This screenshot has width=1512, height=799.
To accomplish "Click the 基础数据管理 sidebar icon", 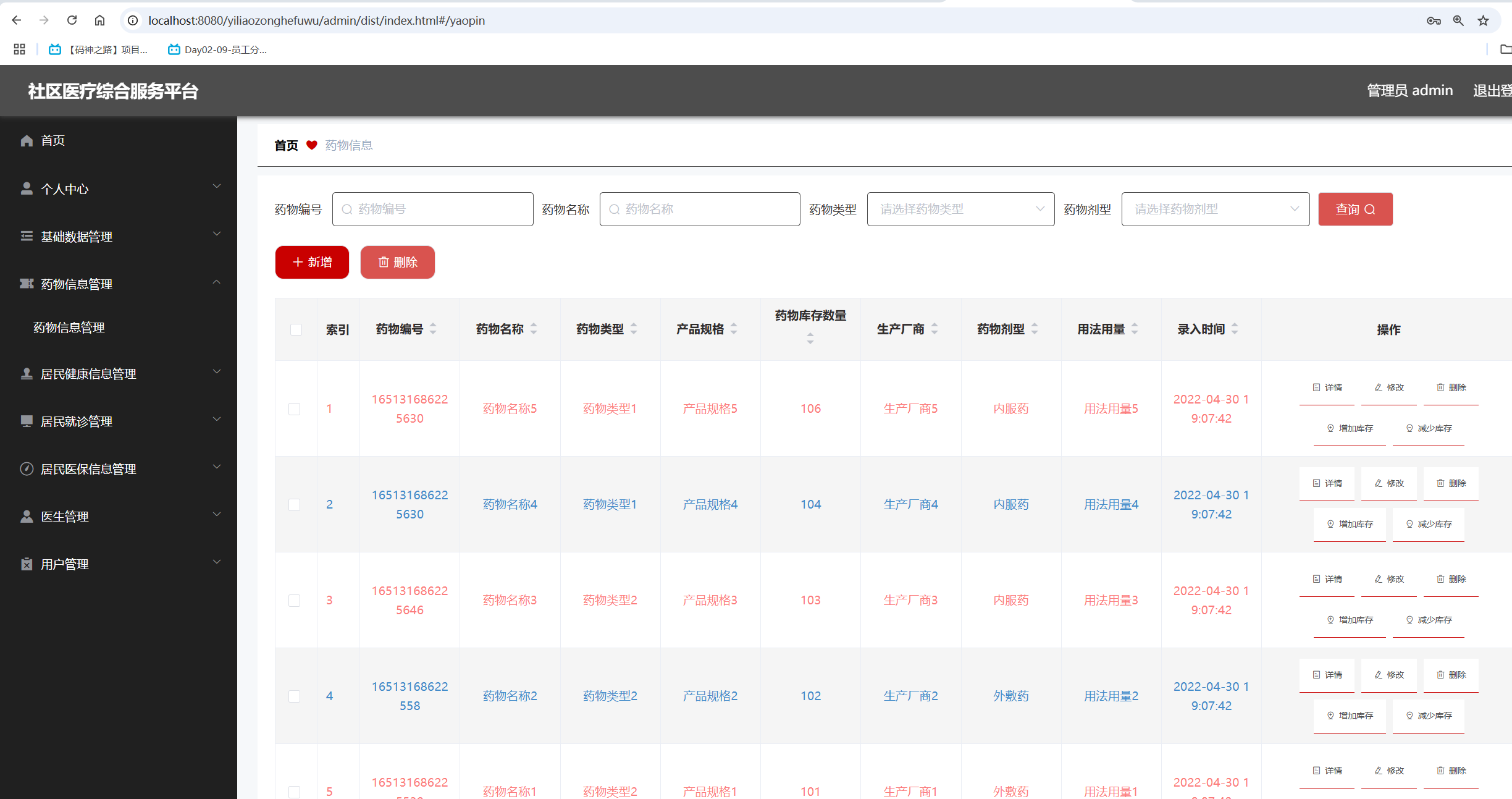I will [27, 235].
